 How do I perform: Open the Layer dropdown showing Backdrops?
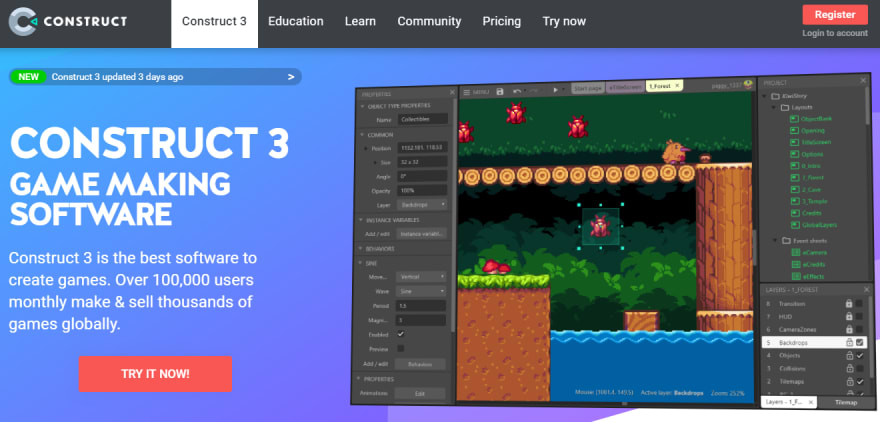coord(421,205)
